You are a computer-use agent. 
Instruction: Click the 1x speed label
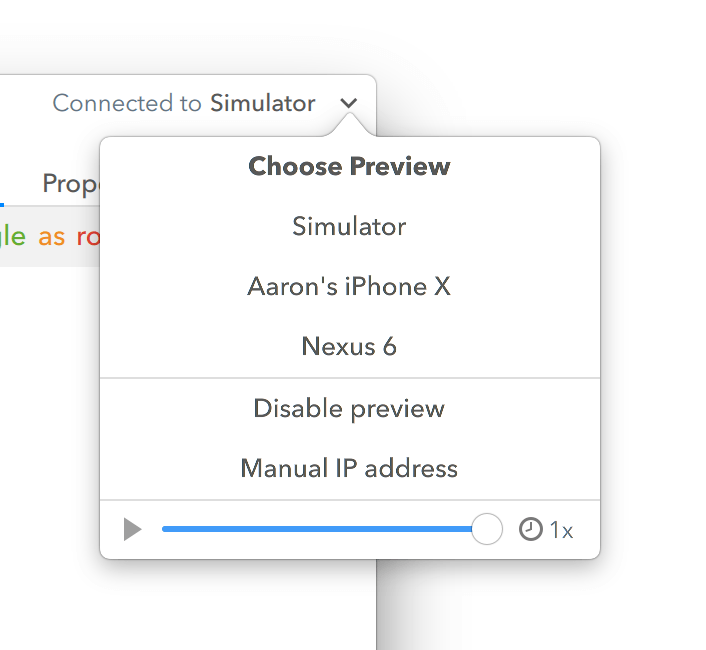pyautogui.click(x=562, y=530)
